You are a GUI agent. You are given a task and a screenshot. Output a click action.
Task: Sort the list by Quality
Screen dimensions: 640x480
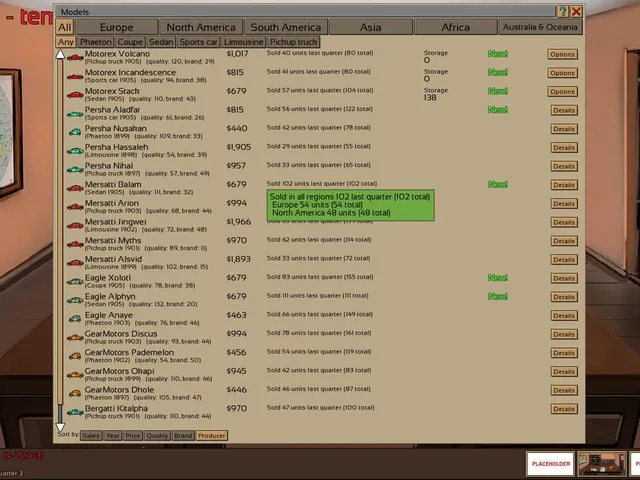157,436
